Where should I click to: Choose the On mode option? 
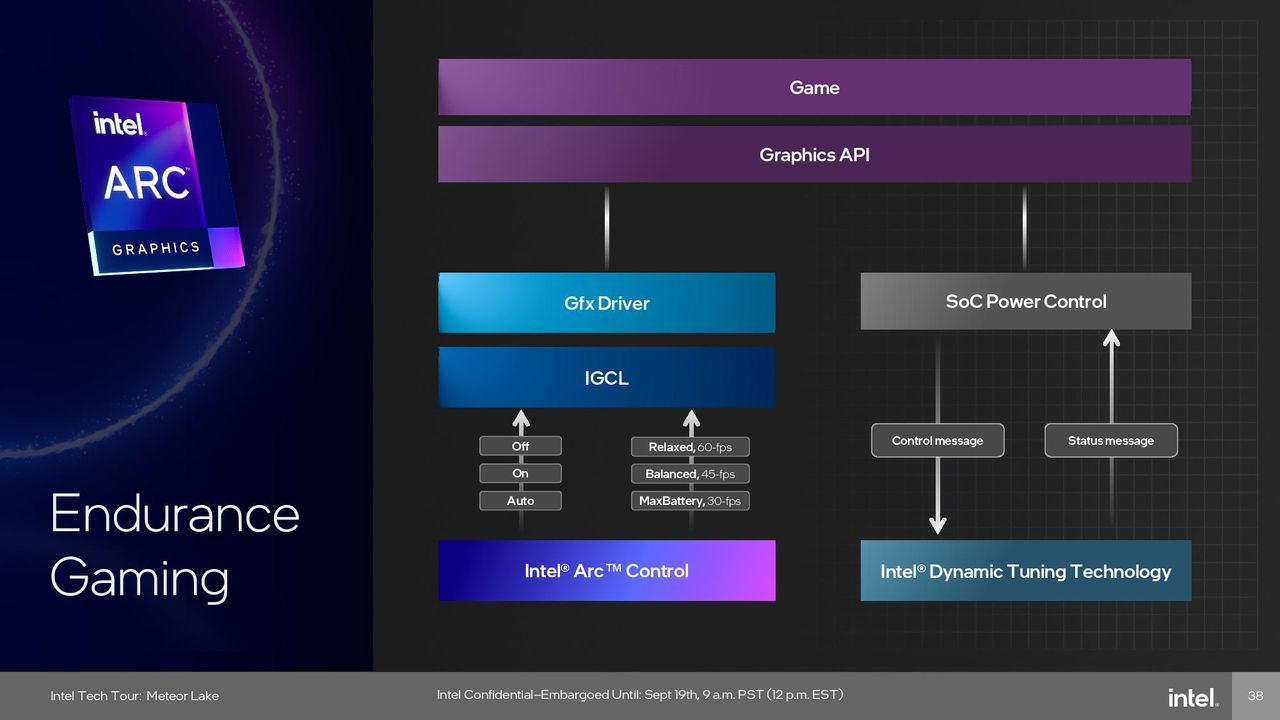[x=520, y=473]
